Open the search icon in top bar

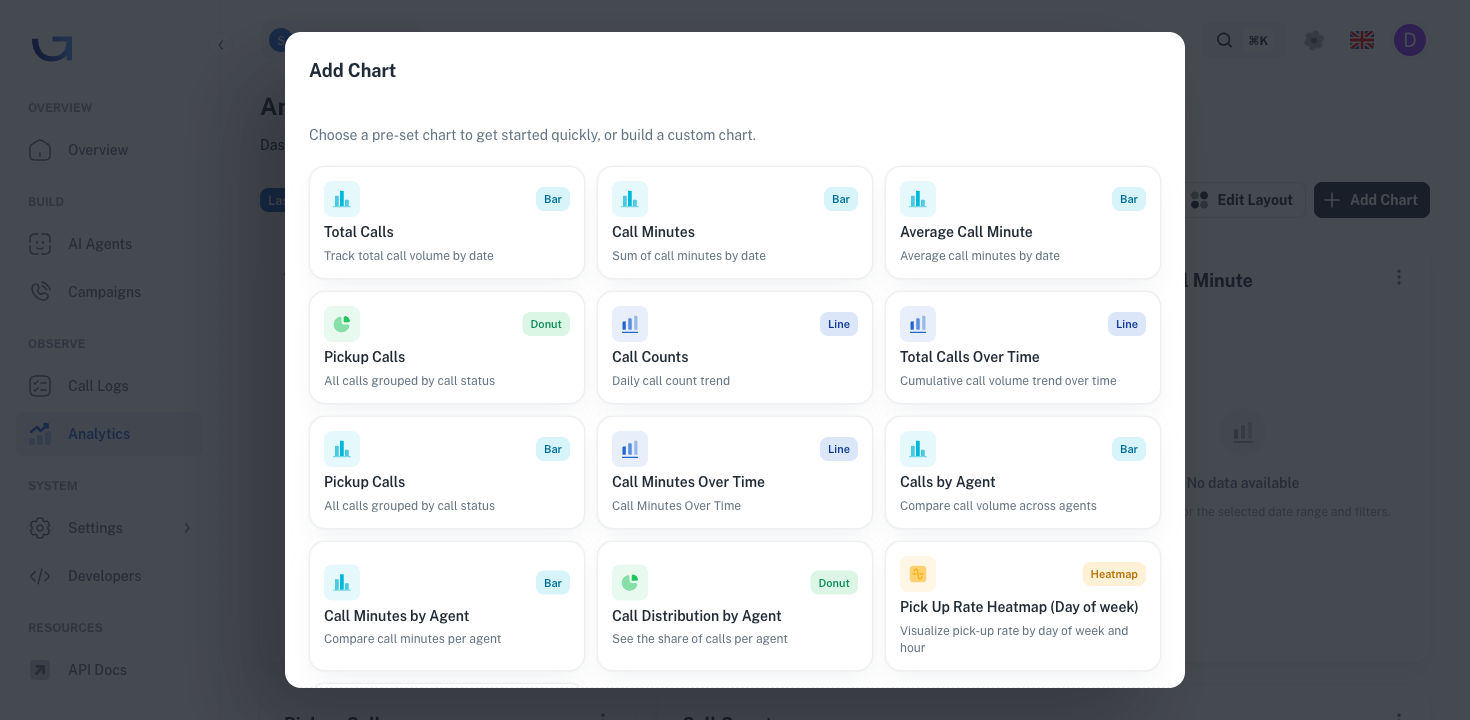coord(1224,40)
